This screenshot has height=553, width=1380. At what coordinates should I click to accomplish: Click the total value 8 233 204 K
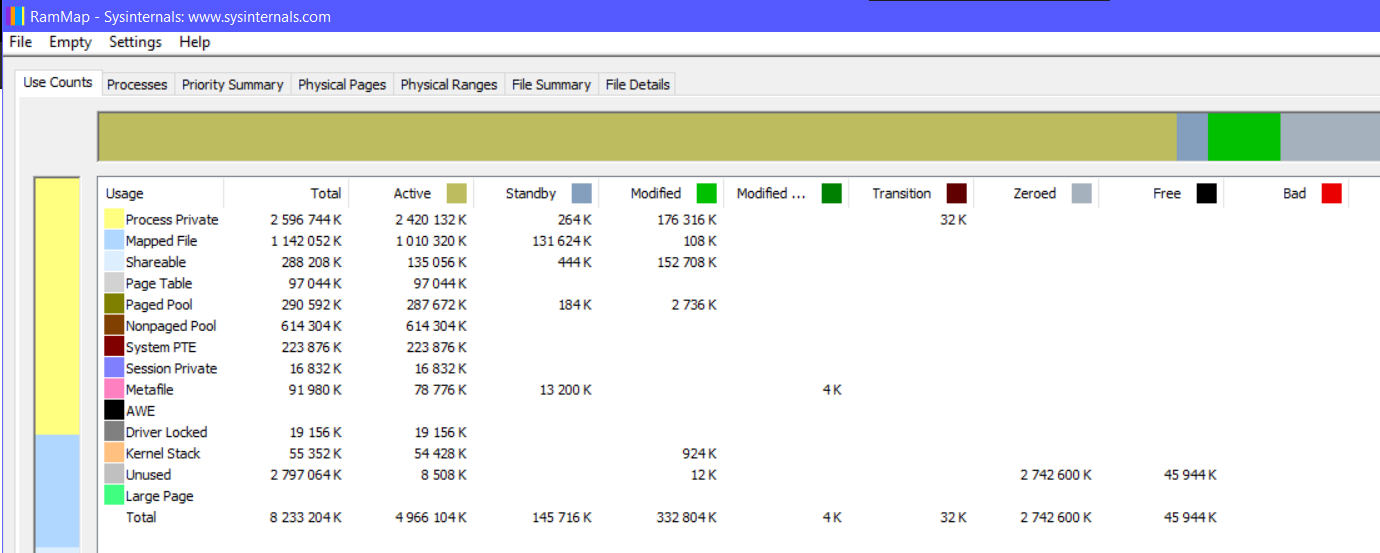click(x=305, y=517)
